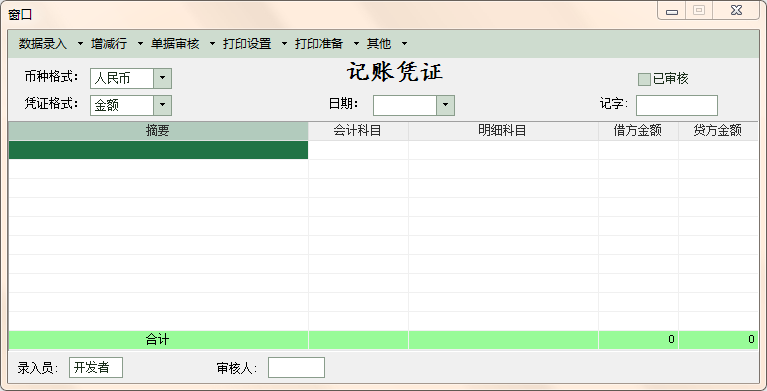The height and width of the screenshot is (391, 767).
Task: Click the 借方金额 column header
Action: pyautogui.click(x=638, y=131)
